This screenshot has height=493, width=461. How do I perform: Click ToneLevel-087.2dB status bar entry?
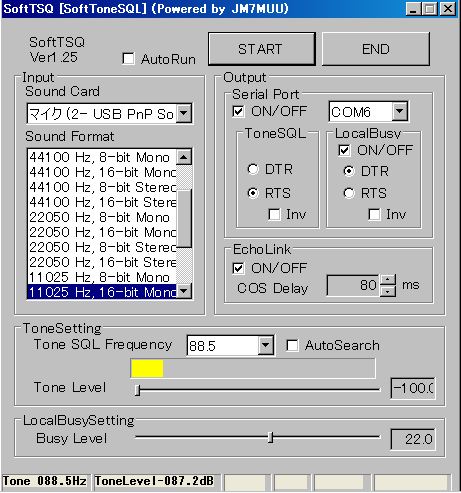[x=156, y=481]
